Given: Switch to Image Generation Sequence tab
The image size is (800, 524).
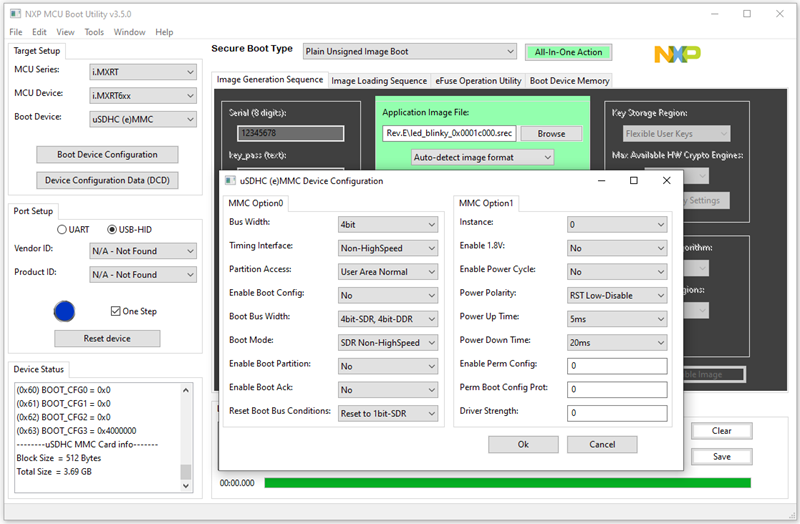Looking at the screenshot, I should pos(269,80).
